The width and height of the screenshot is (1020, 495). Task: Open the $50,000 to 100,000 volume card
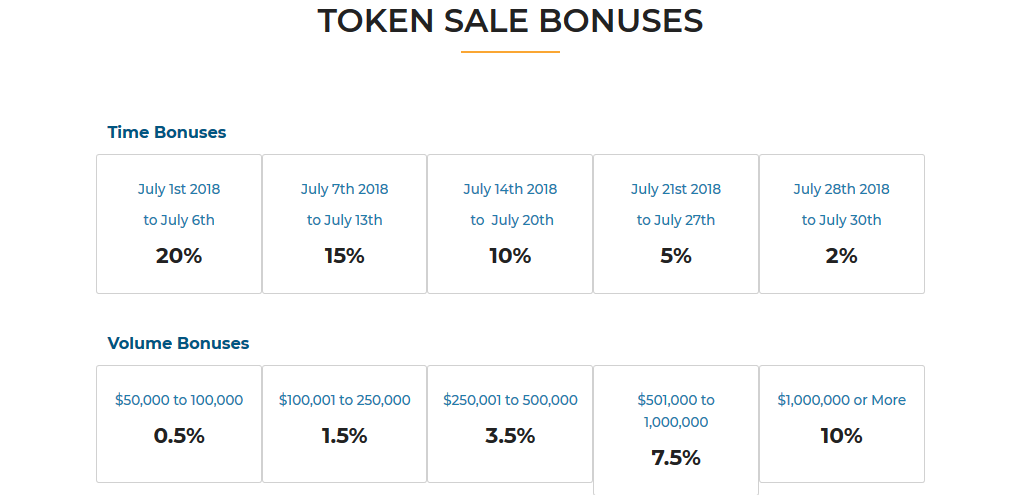(x=179, y=424)
